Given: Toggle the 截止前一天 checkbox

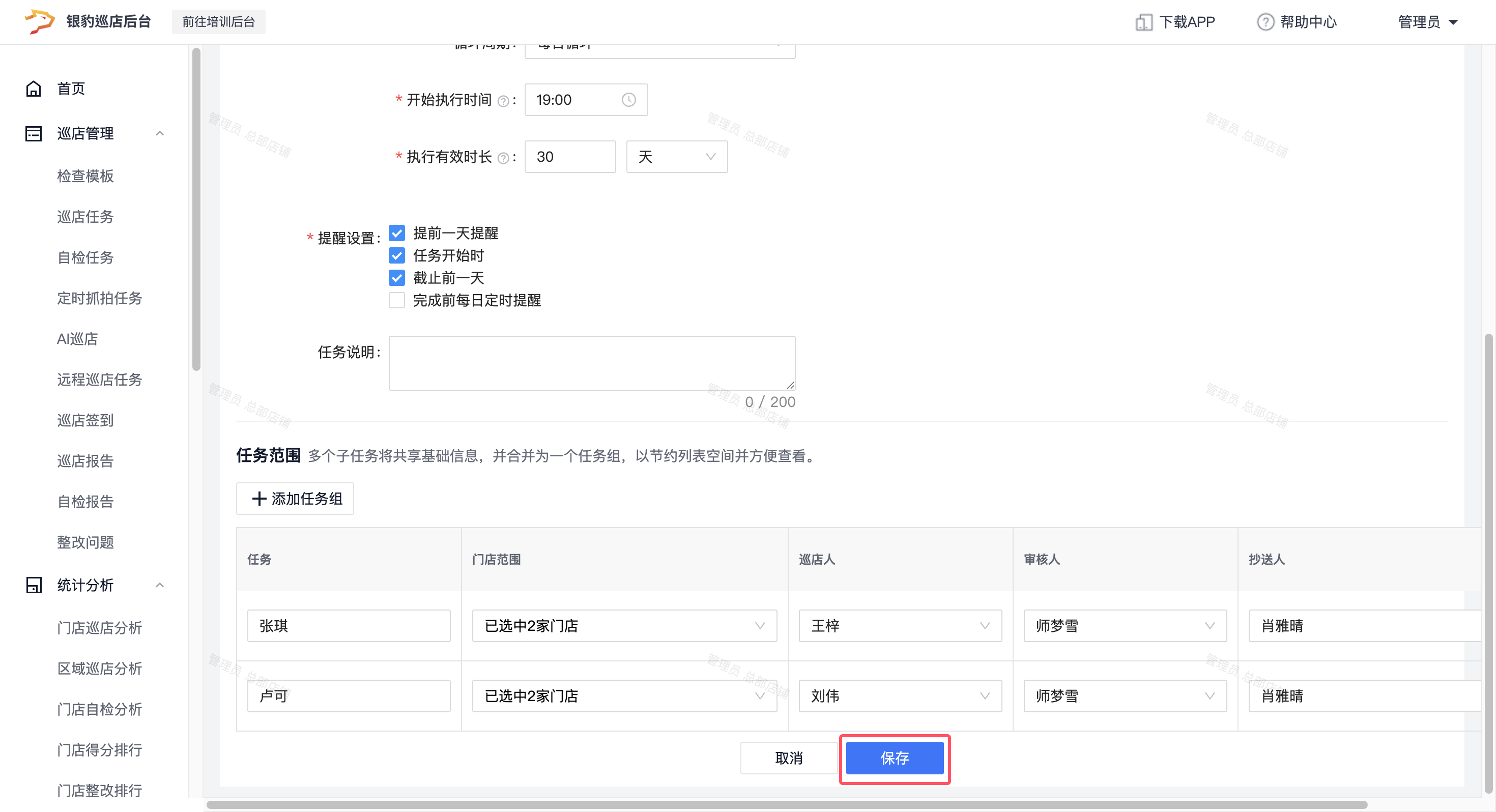Looking at the screenshot, I should click(x=397, y=278).
